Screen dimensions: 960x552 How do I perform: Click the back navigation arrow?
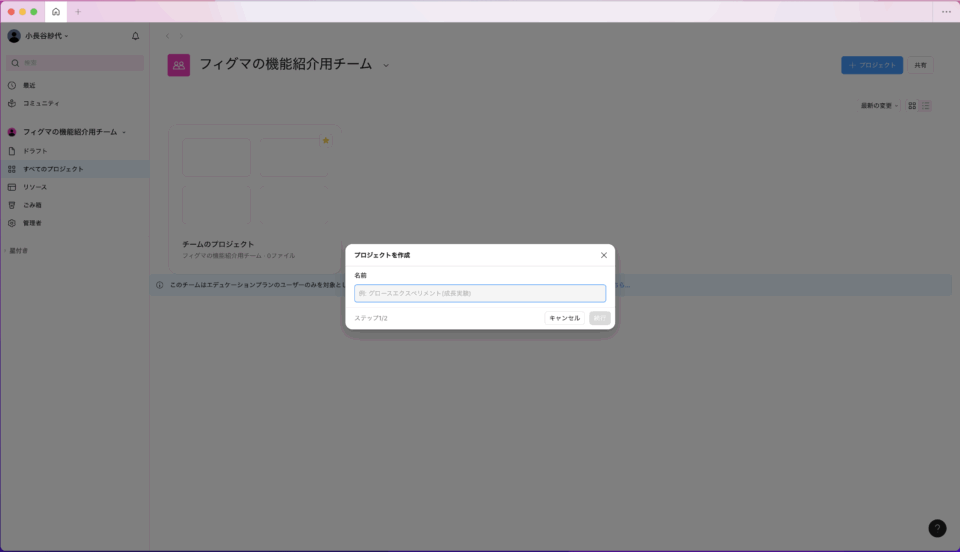coord(167,36)
